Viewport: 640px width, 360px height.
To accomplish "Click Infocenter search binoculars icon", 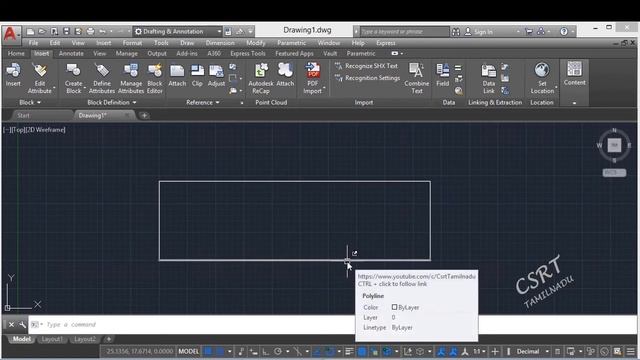I will 456,31.
